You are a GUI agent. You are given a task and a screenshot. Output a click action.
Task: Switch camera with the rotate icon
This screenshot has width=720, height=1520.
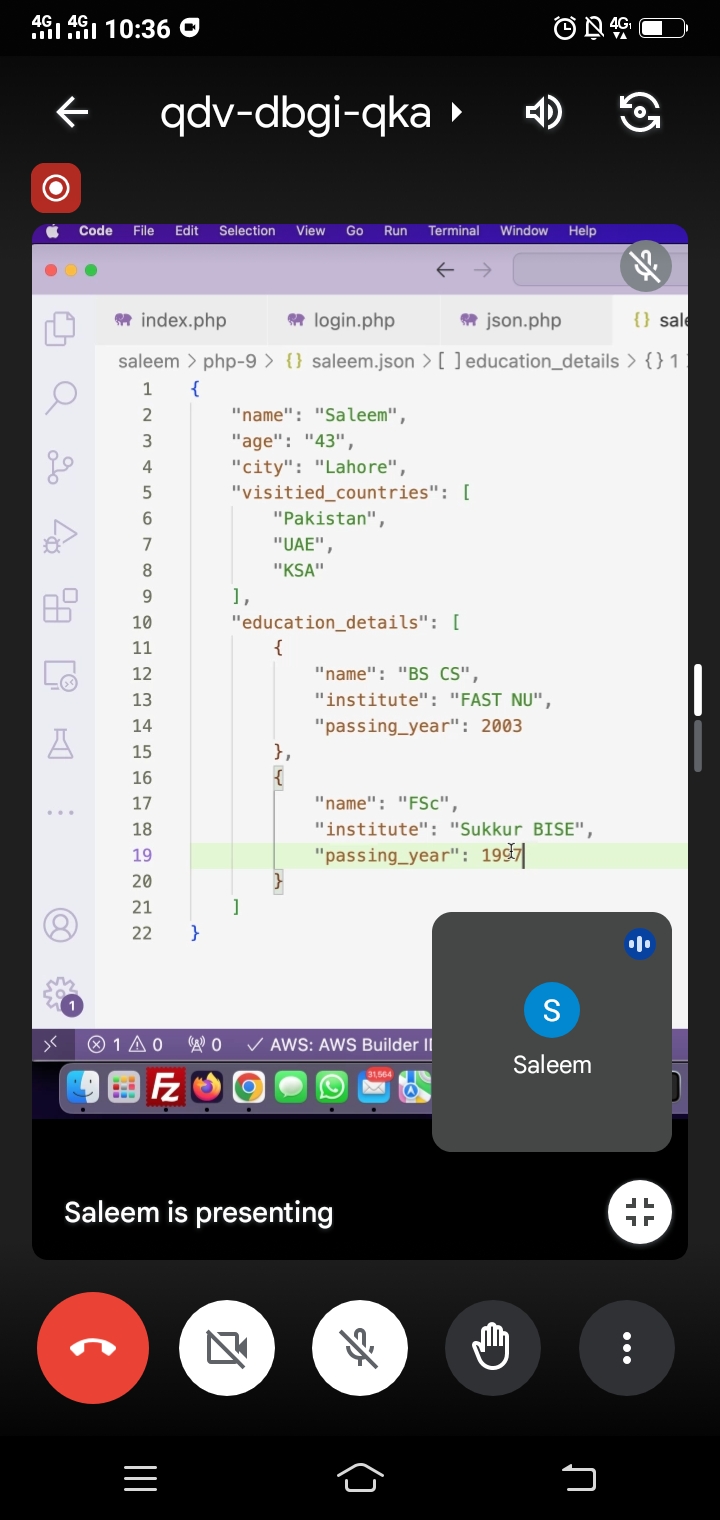pyautogui.click(x=640, y=112)
